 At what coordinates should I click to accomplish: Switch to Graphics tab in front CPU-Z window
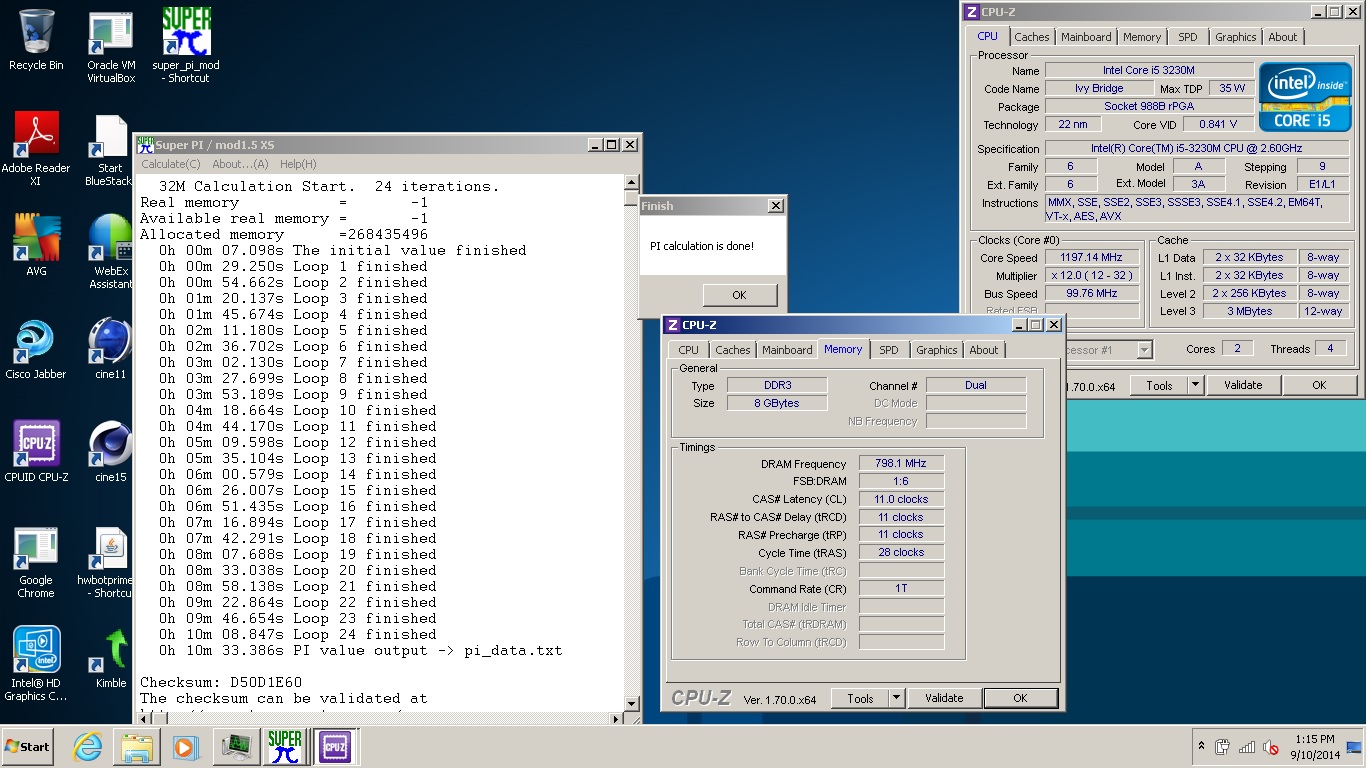[x=937, y=350]
